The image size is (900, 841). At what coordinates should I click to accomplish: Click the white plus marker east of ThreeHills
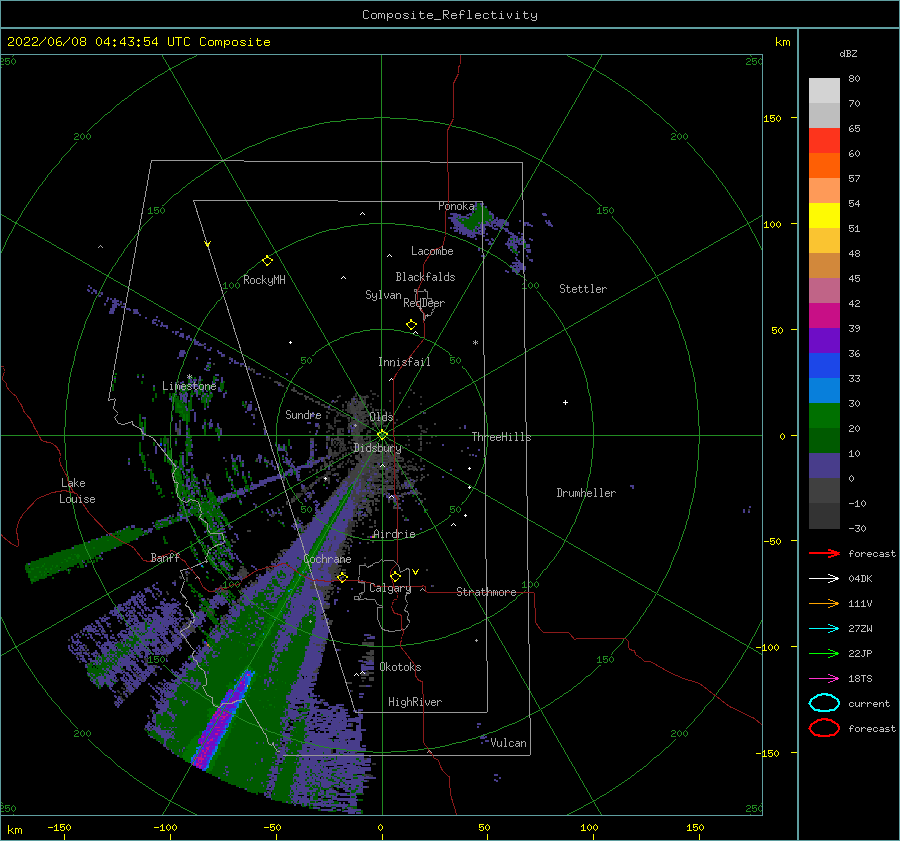tap(565, 402)
